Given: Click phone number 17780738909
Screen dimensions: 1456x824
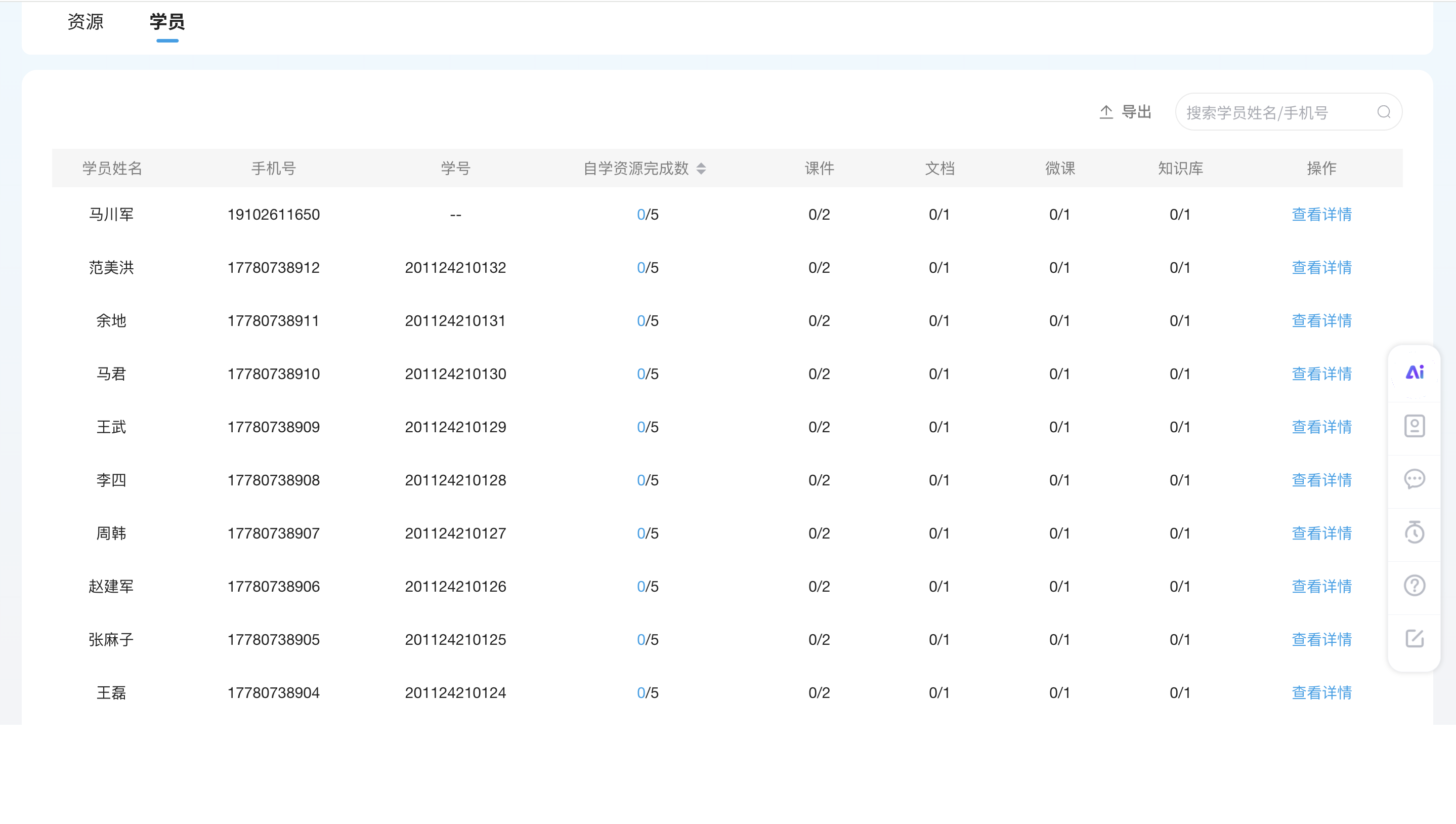Looking at the screenshot, I should [274, 427].
